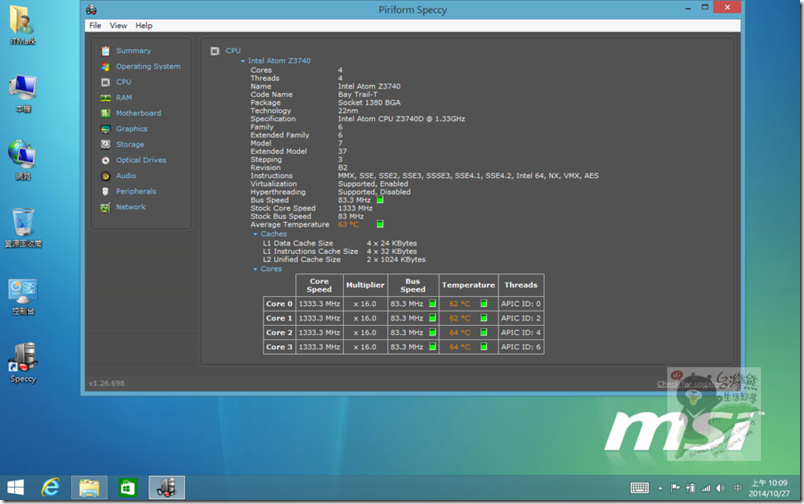Screen dimensions: 804x504
Task: Open the touch keyboard tray icon
Action: (639, 488)
